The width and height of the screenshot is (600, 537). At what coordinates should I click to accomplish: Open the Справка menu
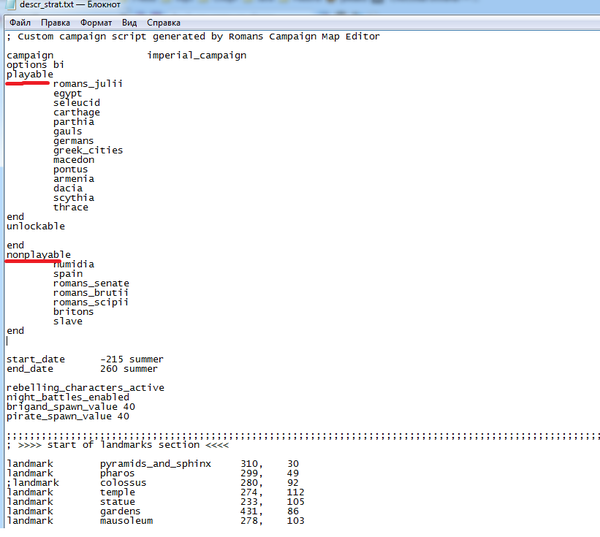[x=164, y=21]
